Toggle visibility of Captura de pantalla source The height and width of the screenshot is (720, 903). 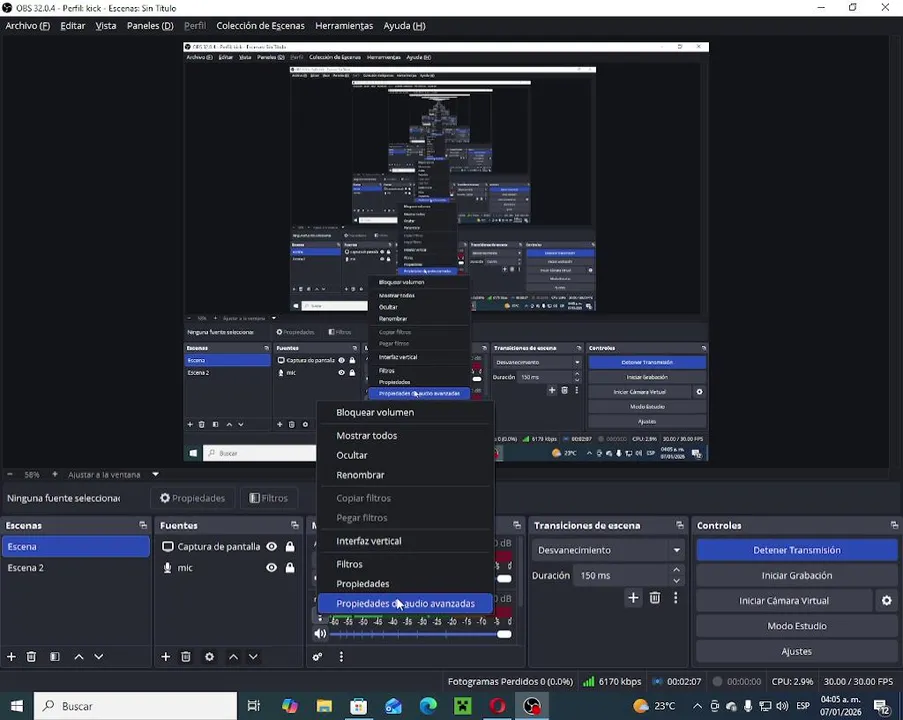[x=271, y=547]
